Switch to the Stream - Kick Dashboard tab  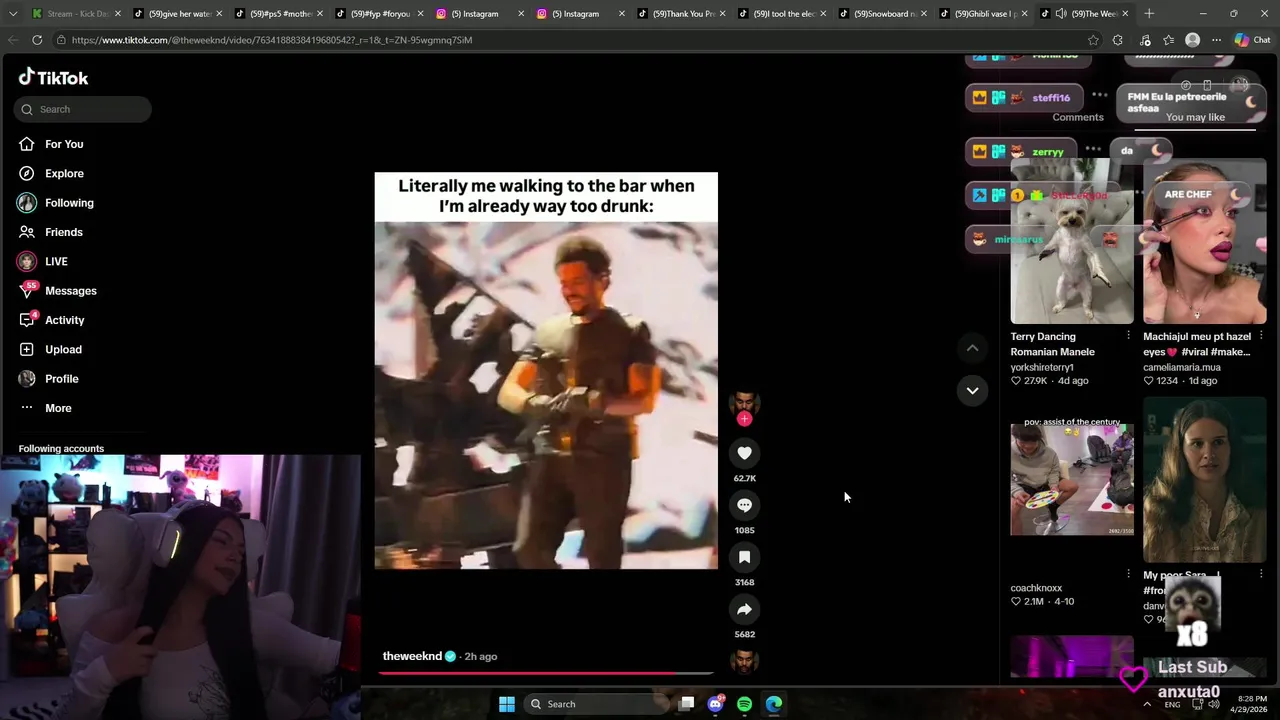[x=75, y=14]
